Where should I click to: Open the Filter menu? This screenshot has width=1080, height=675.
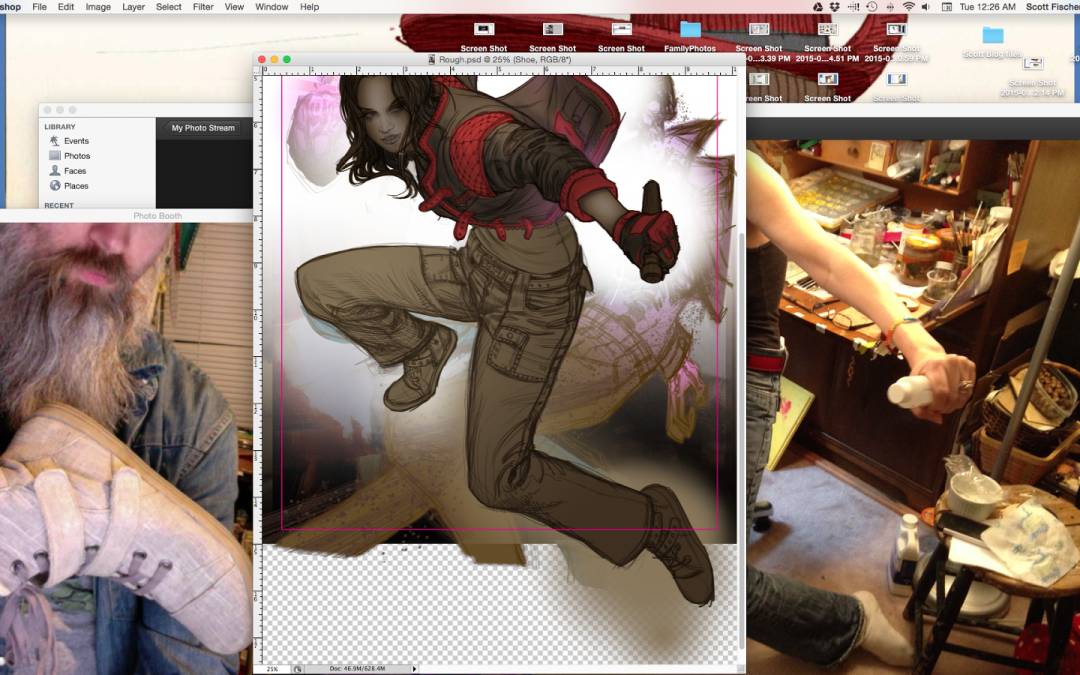coord(203,7)
